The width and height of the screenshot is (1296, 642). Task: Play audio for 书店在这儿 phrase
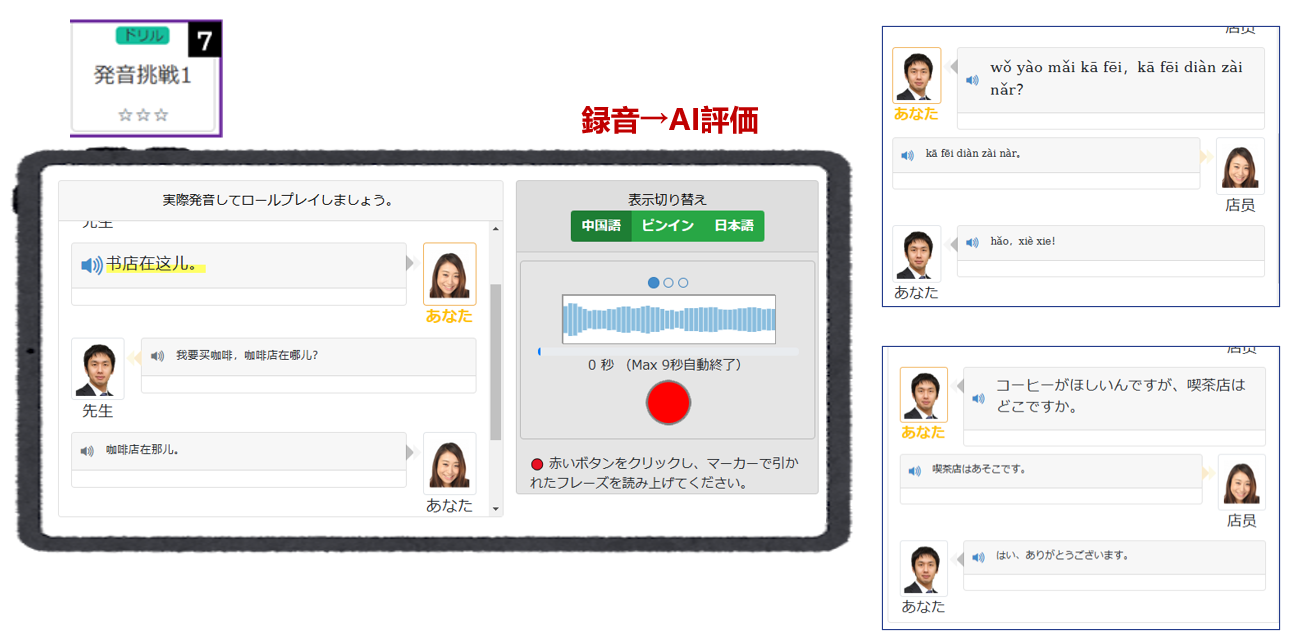click(91, 265)
